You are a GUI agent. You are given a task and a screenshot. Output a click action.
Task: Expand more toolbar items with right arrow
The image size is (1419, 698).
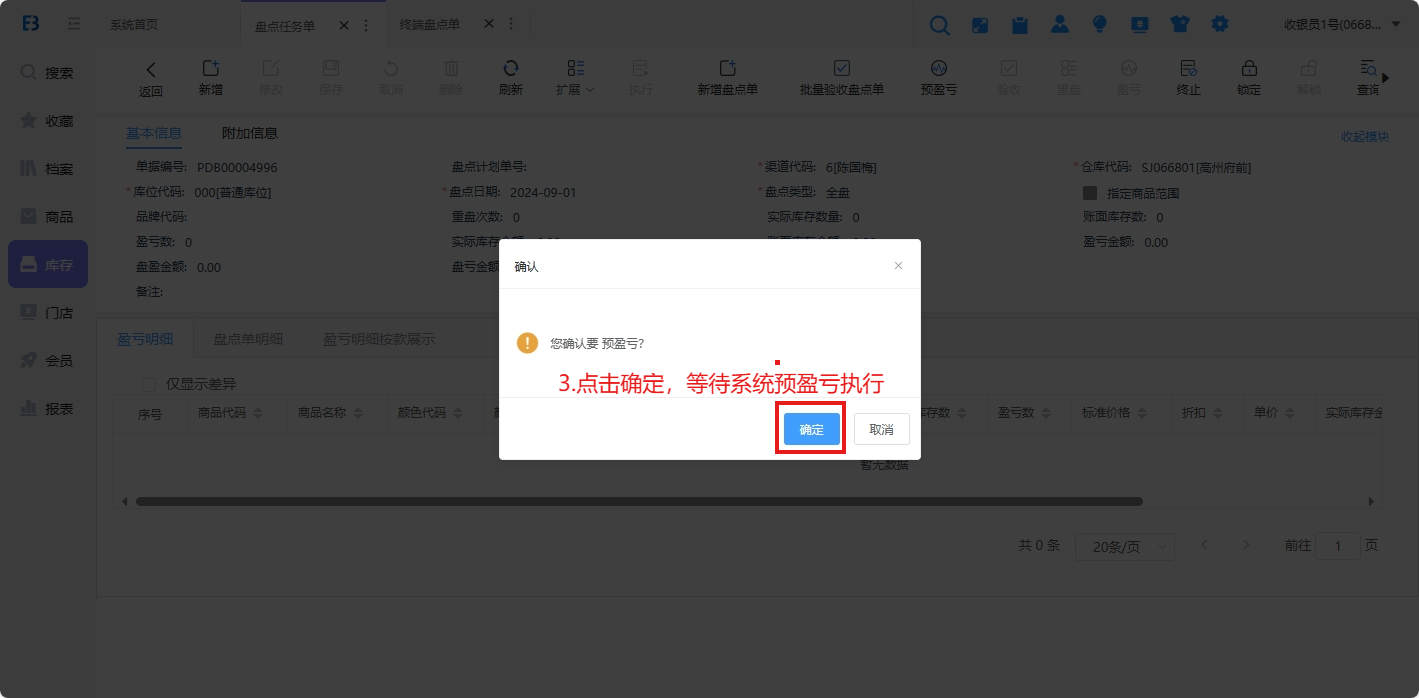coord(1386,77)
